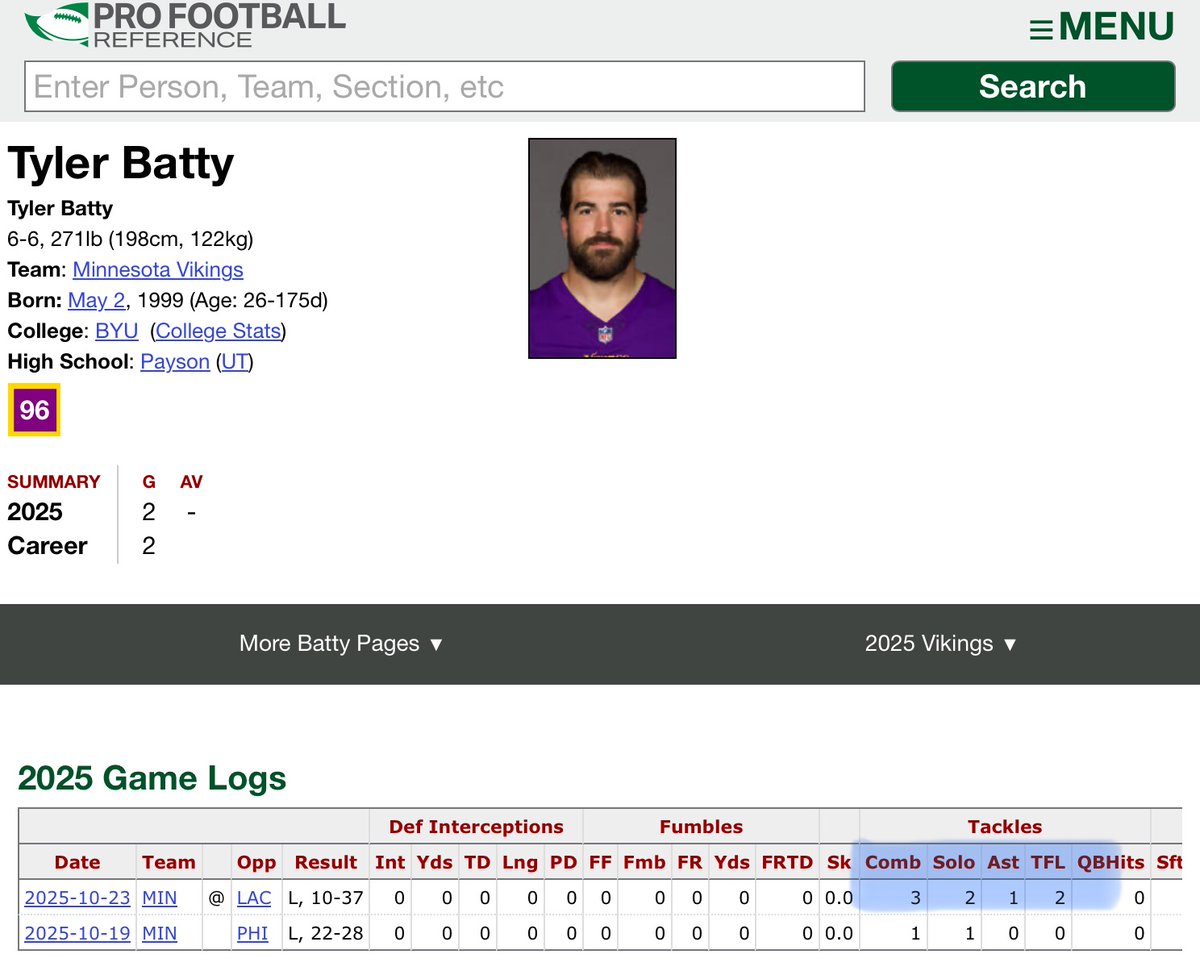Click the MIN link in the 10-23 row
This screenshot has height=971, width=1200.
coord(159,898)
